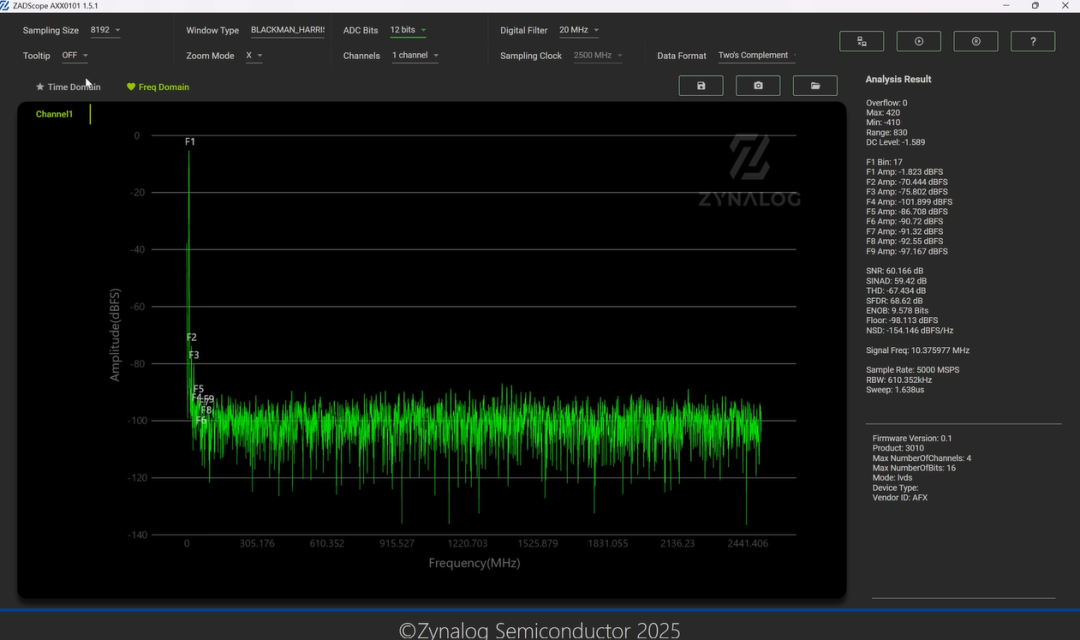Switch to the Time Domain tab
Image resolution: width=1080 pixels, height=640 pixels.
68,87
